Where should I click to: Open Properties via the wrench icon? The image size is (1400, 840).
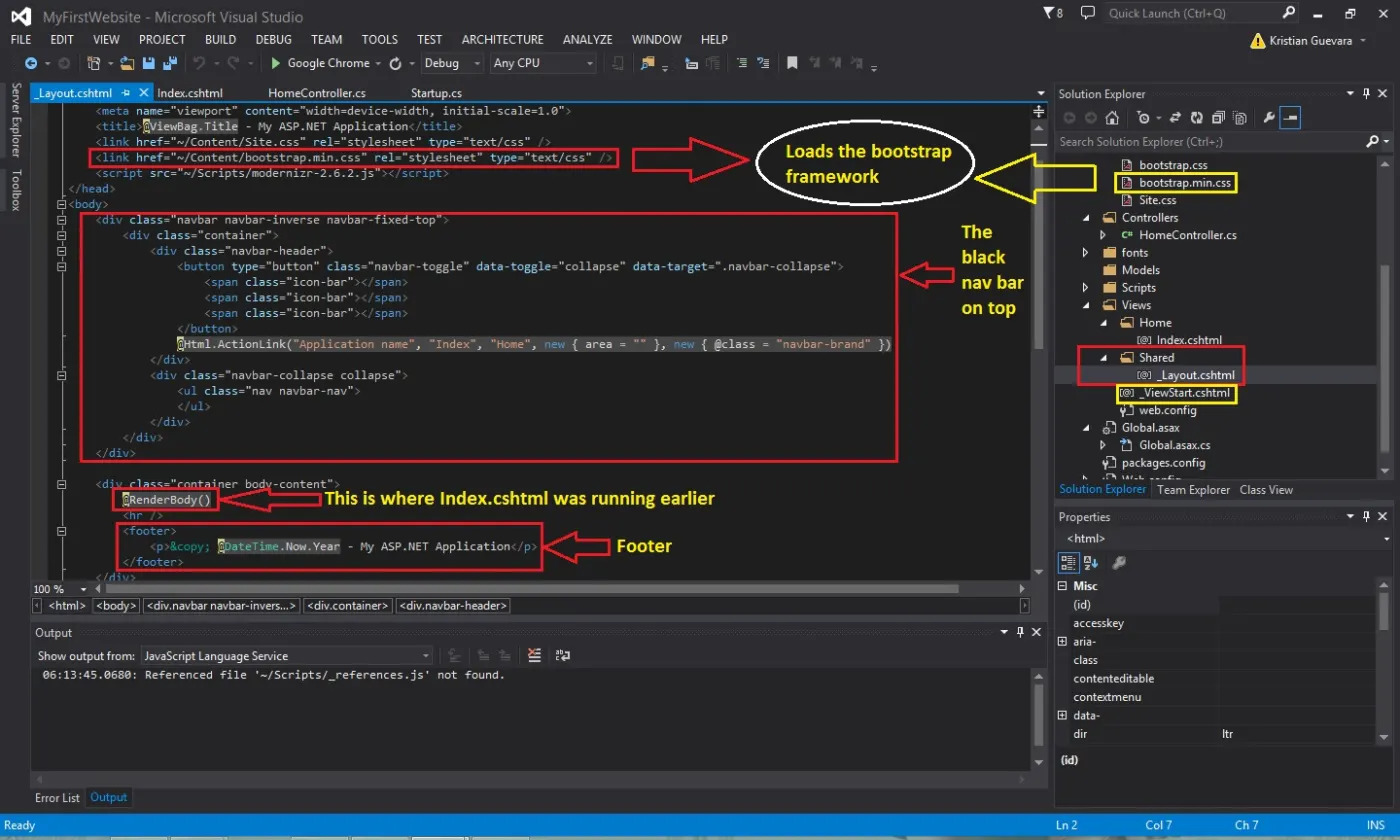click(x=1269, y=118)
